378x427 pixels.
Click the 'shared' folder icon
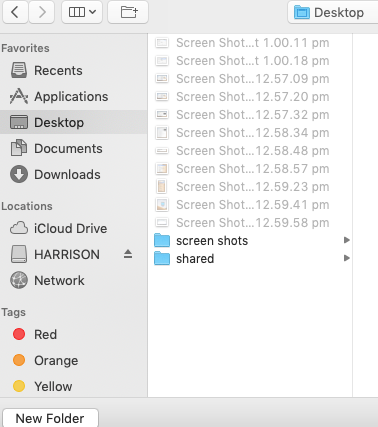(x=162, y=258)
